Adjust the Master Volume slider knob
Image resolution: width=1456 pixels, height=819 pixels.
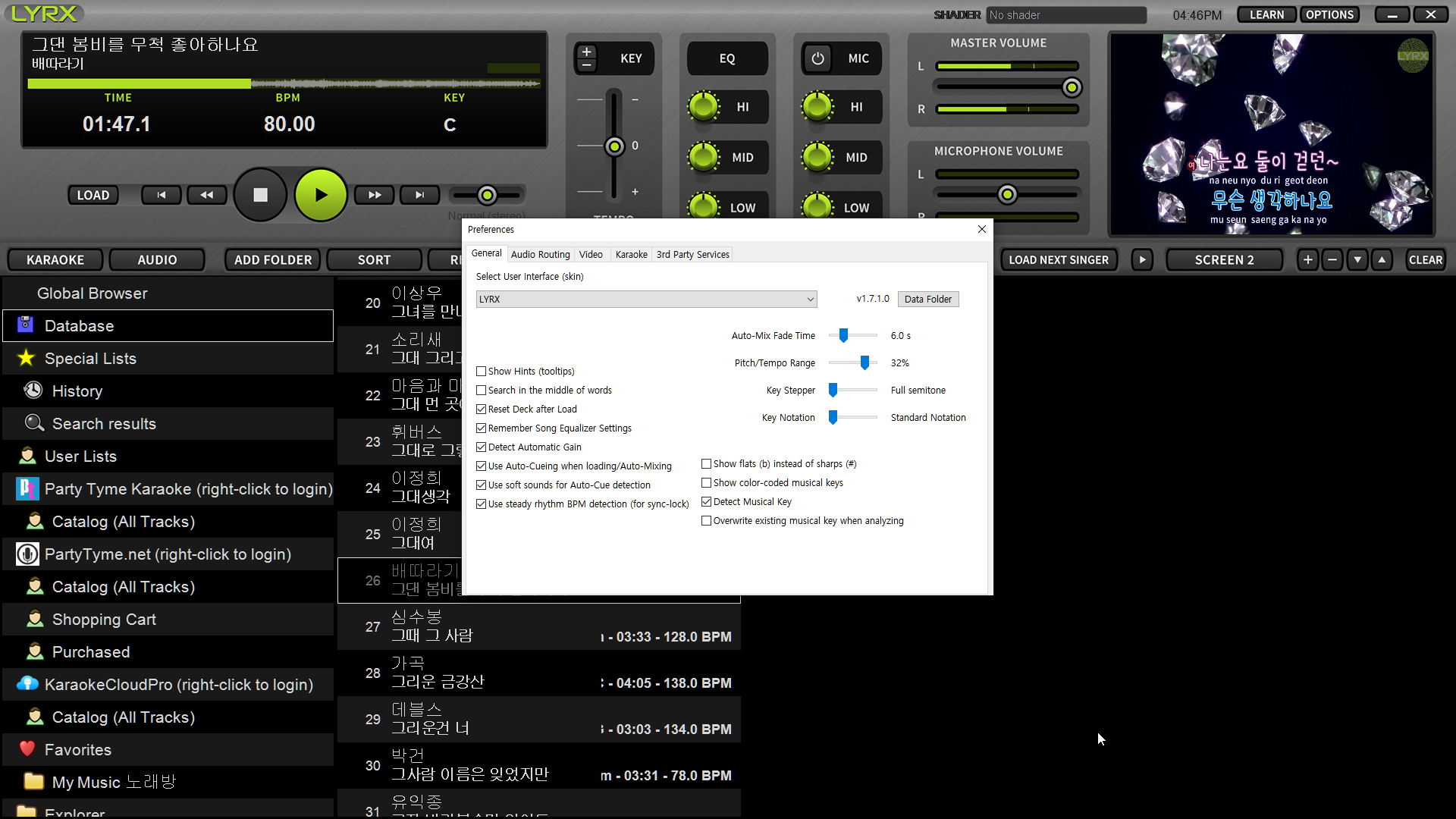(1072, 88)
